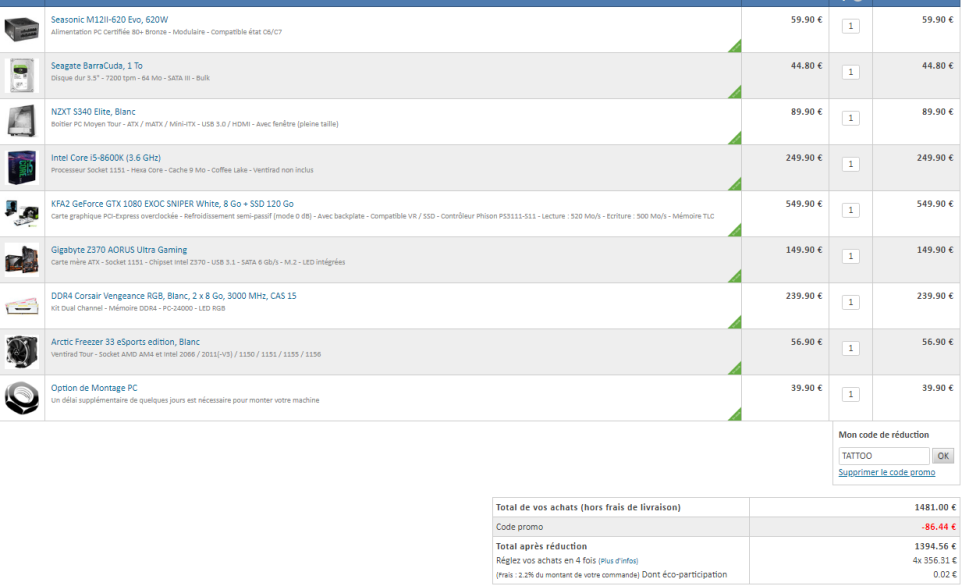Click Plus d'infos payment link

(x=618, y=561)
